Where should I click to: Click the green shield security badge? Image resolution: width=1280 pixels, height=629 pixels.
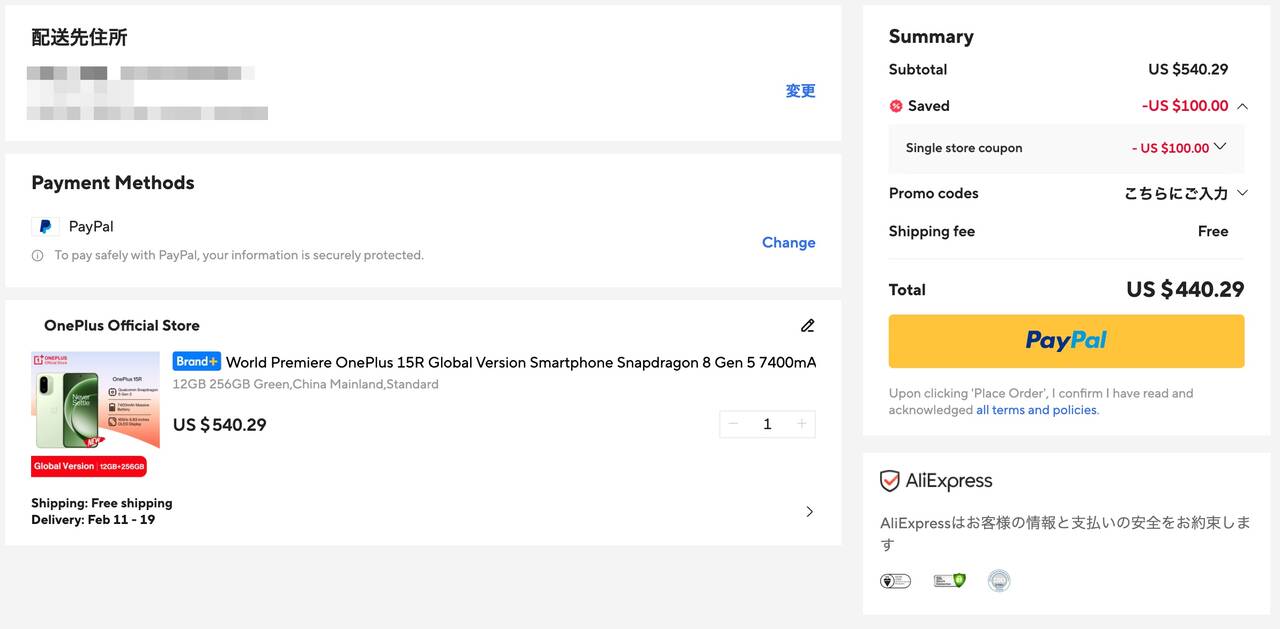tap(949, 581)
